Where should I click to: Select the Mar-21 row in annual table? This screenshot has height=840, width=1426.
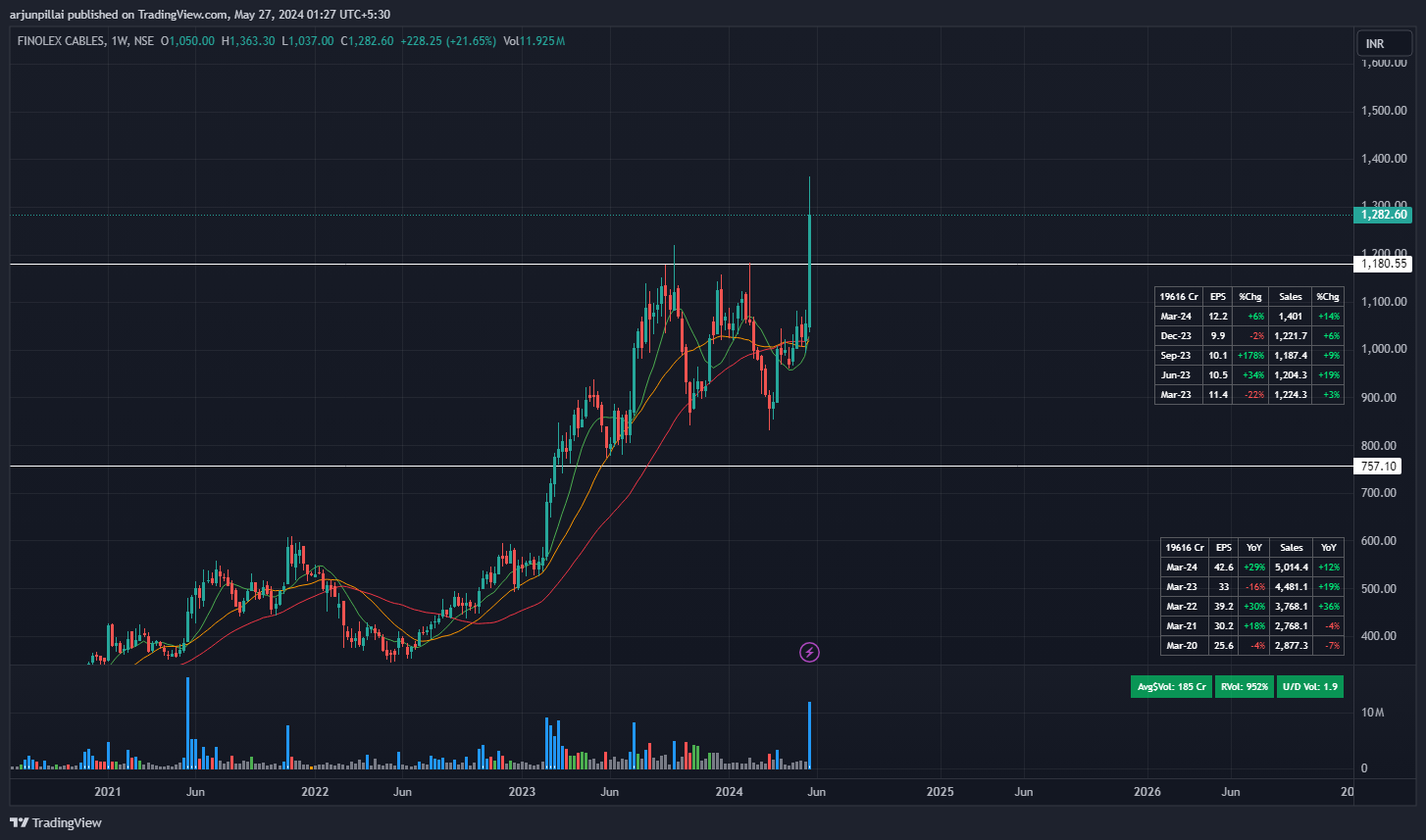coord(1251,625)
